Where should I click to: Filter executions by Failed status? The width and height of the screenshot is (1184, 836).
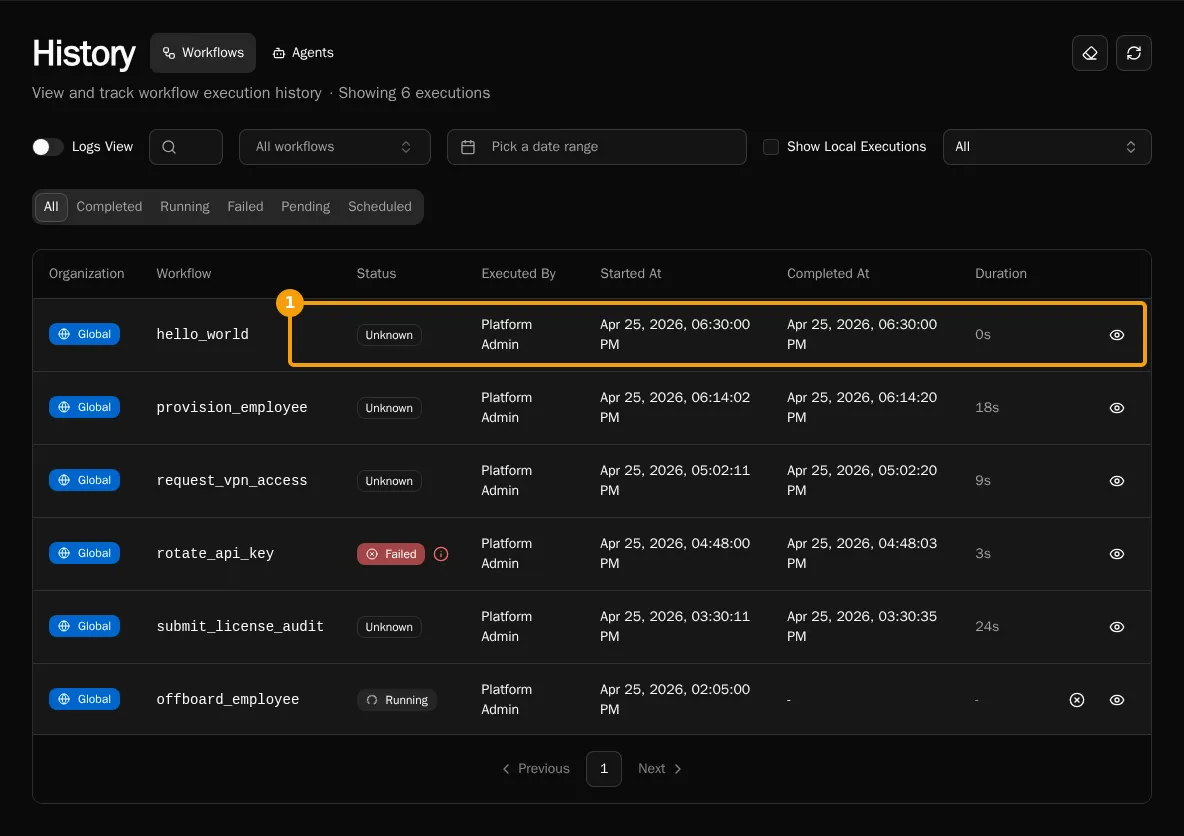coord(245,207)
